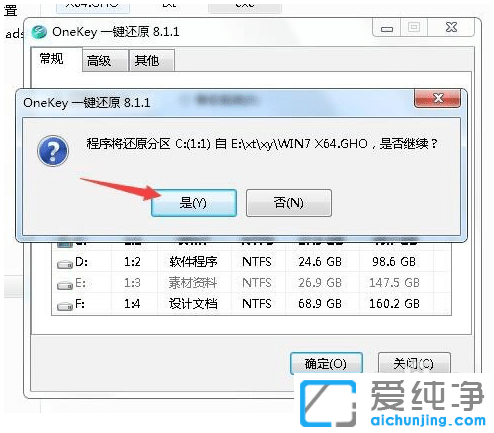Click the 1:3 partition number cell
The height and width of the screenshot is (433, 494).
coord(132,283)
